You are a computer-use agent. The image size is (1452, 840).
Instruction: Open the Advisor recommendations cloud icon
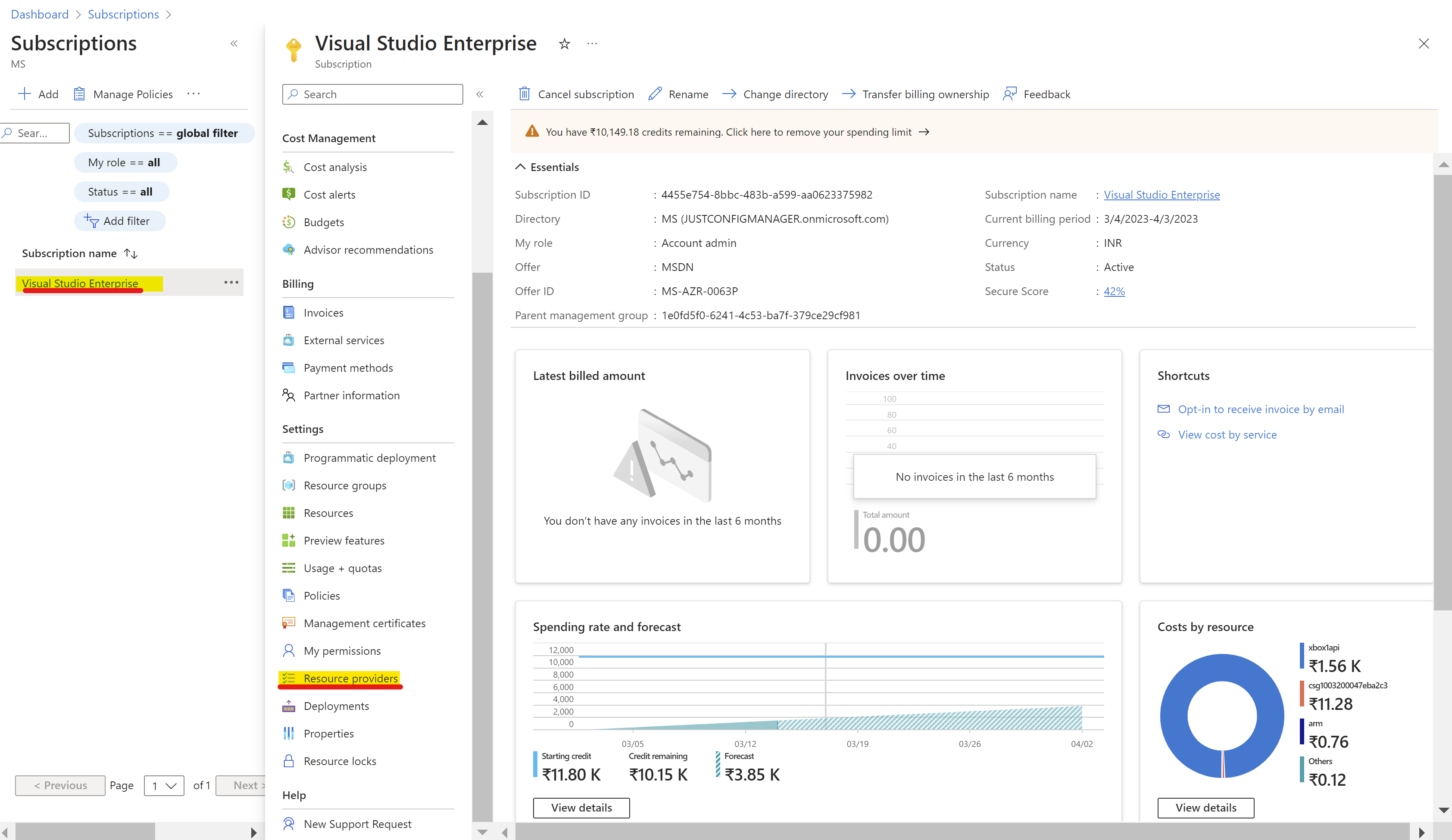[x=289, y=250]
